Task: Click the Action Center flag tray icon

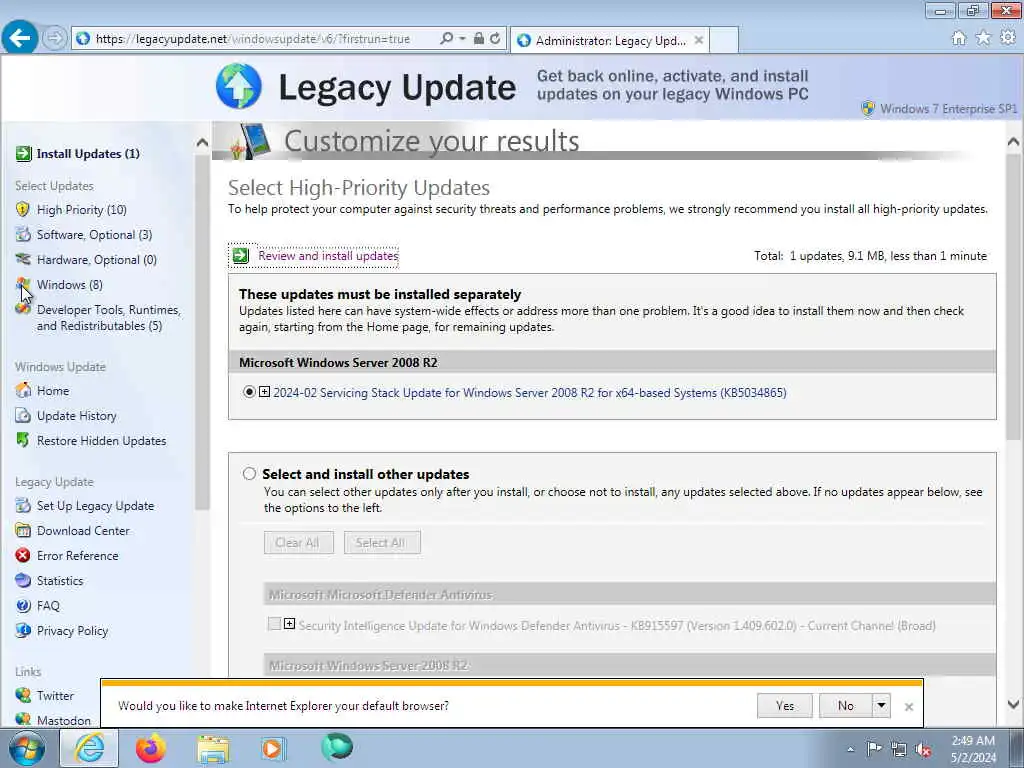Action: click(874, 749)
